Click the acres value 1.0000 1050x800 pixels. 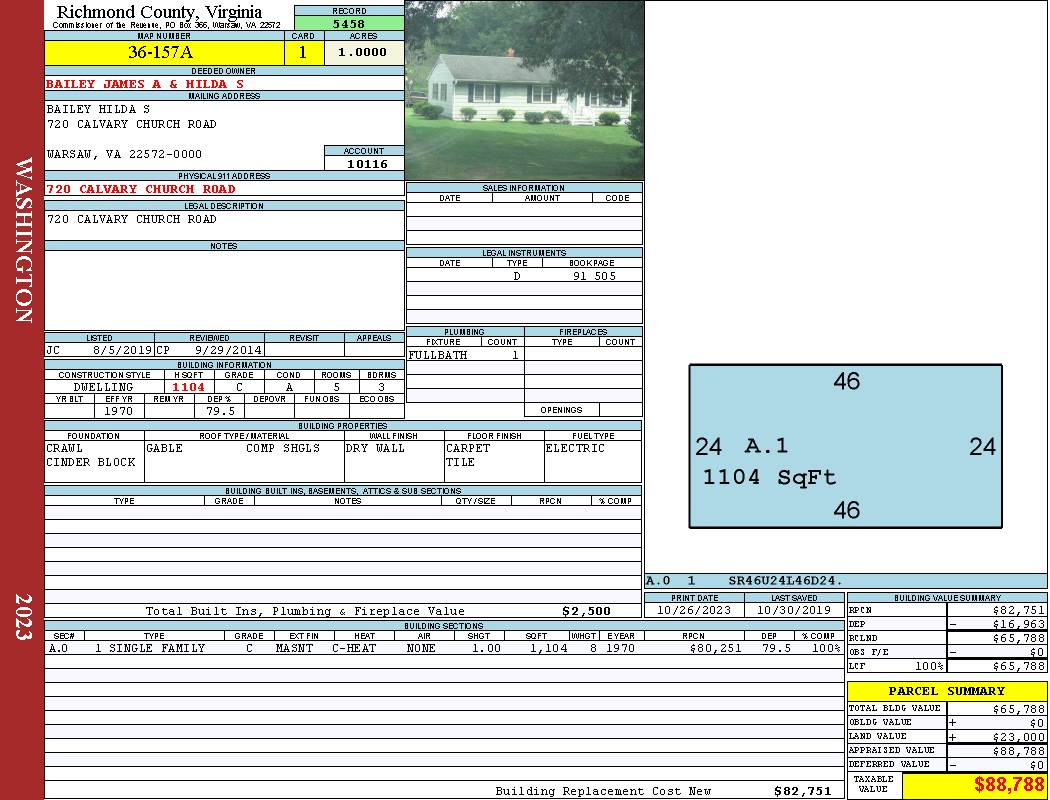pyautogui.click(x=362, y=53)
